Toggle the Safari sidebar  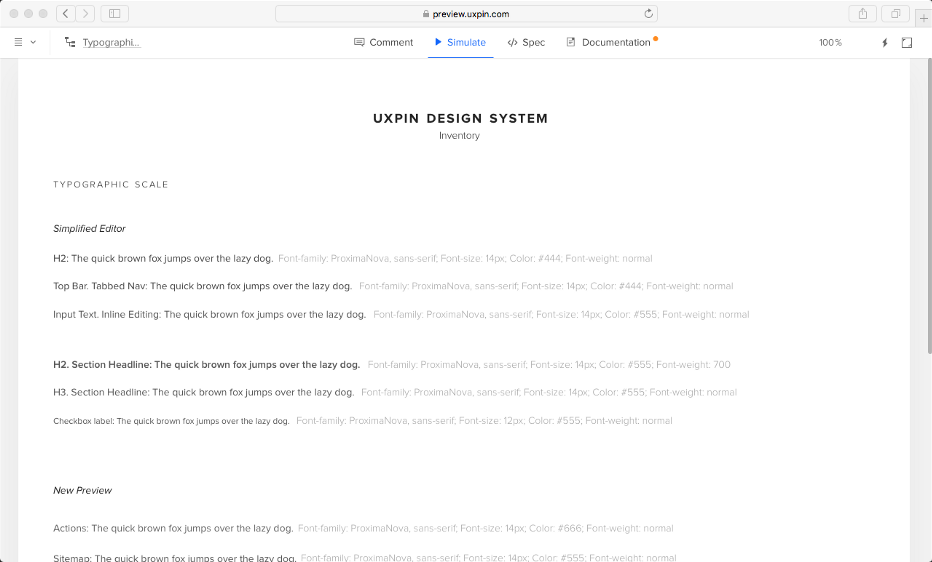click(114, 13)
